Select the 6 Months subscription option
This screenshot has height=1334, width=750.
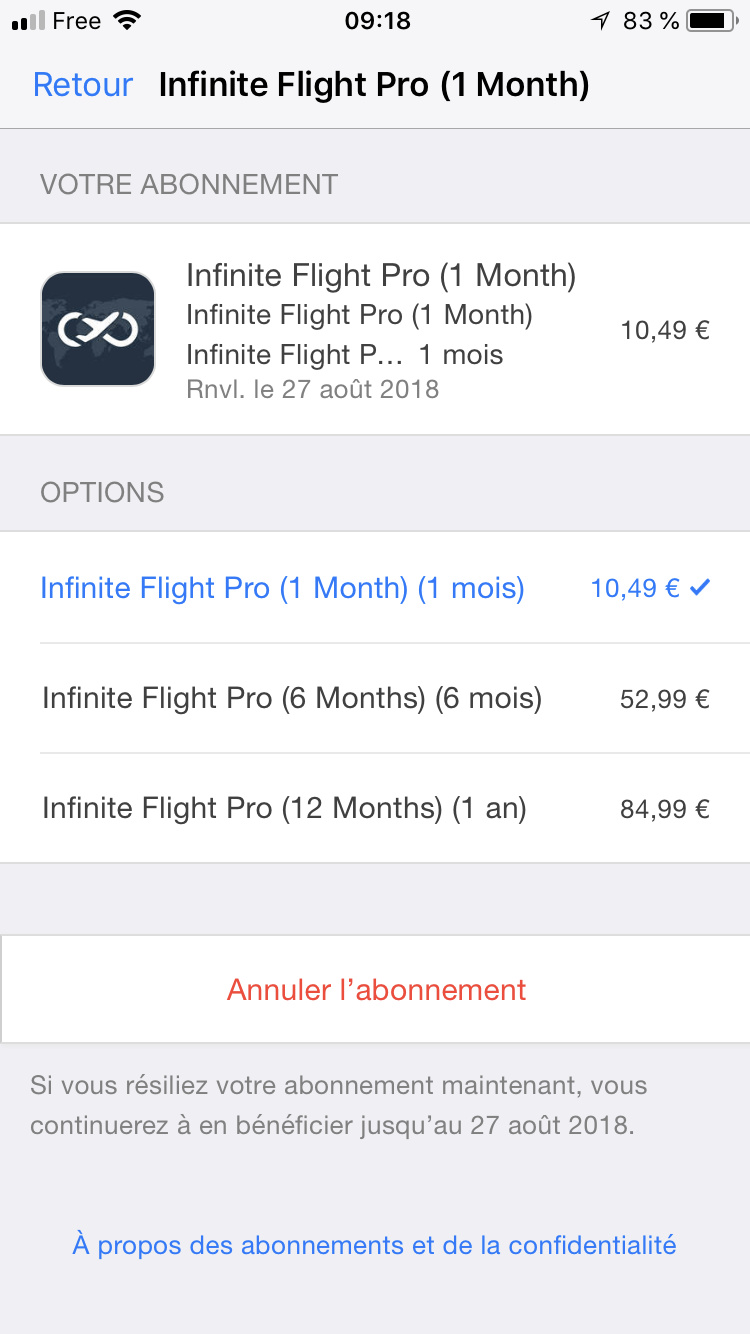point(292,698)
